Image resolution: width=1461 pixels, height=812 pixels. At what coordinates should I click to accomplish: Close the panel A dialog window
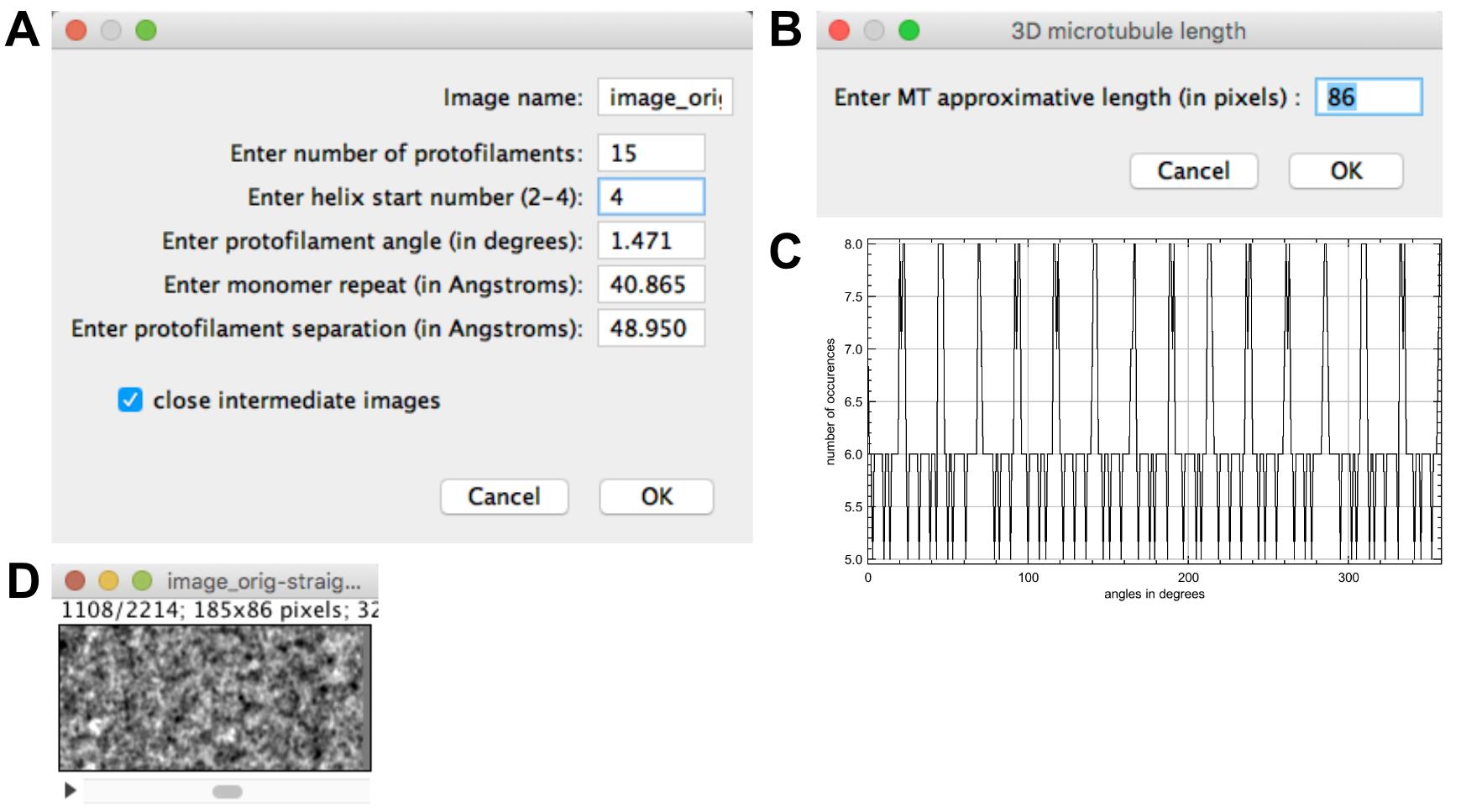click(x=76, y=31)
